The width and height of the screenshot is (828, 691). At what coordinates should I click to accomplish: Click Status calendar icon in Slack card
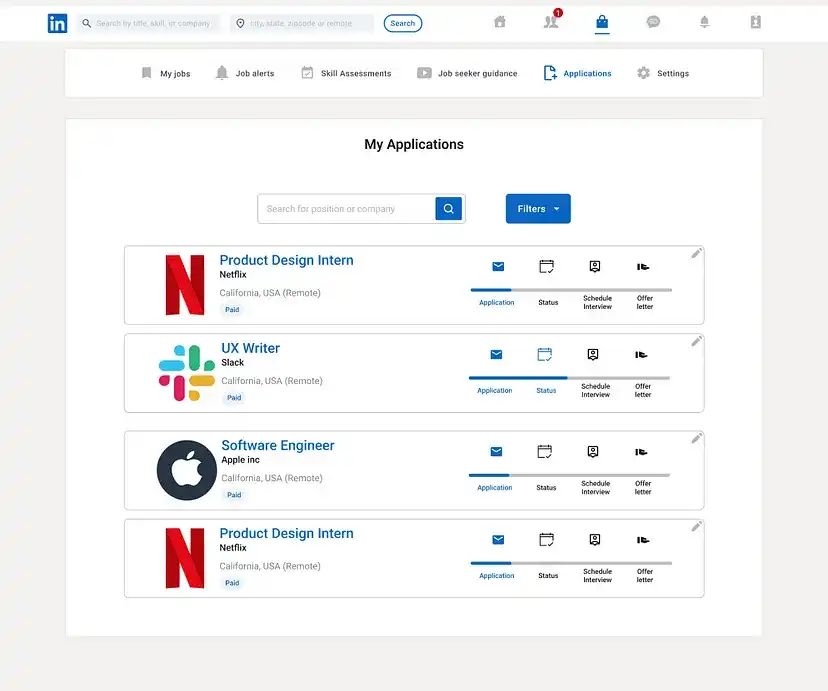(x=544, y=354)
